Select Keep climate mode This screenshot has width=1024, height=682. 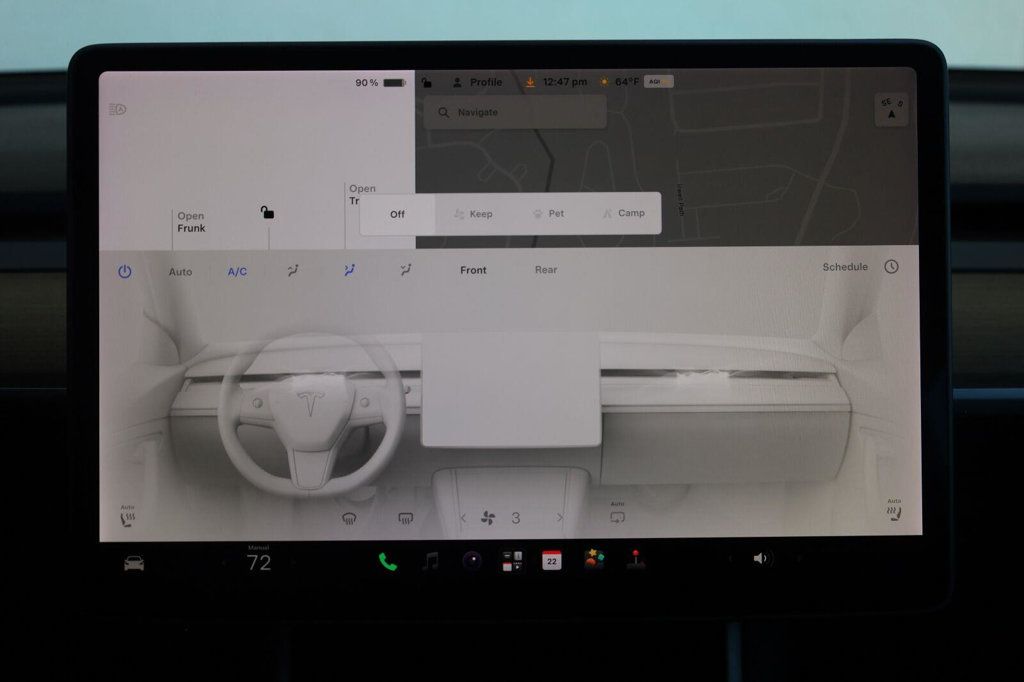473,214
